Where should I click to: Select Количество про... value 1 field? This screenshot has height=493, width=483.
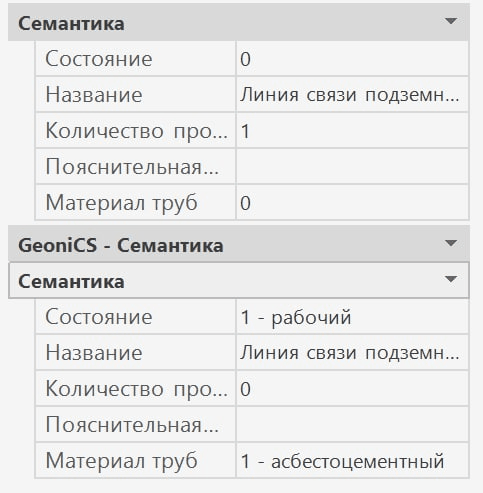pyautogui.click(x=352, y=130)
